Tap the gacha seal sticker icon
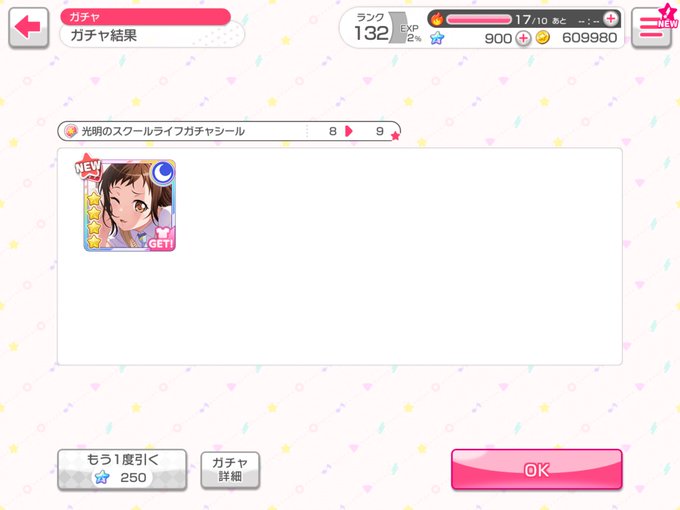This screenshot has width=680, height=510. coord(71,131)
